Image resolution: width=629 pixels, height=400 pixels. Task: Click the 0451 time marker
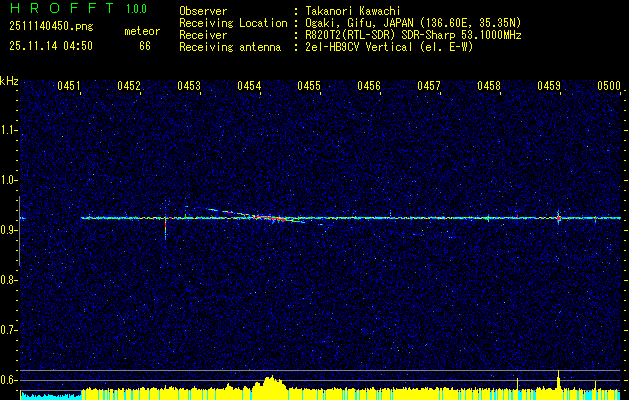coord(69,87)
